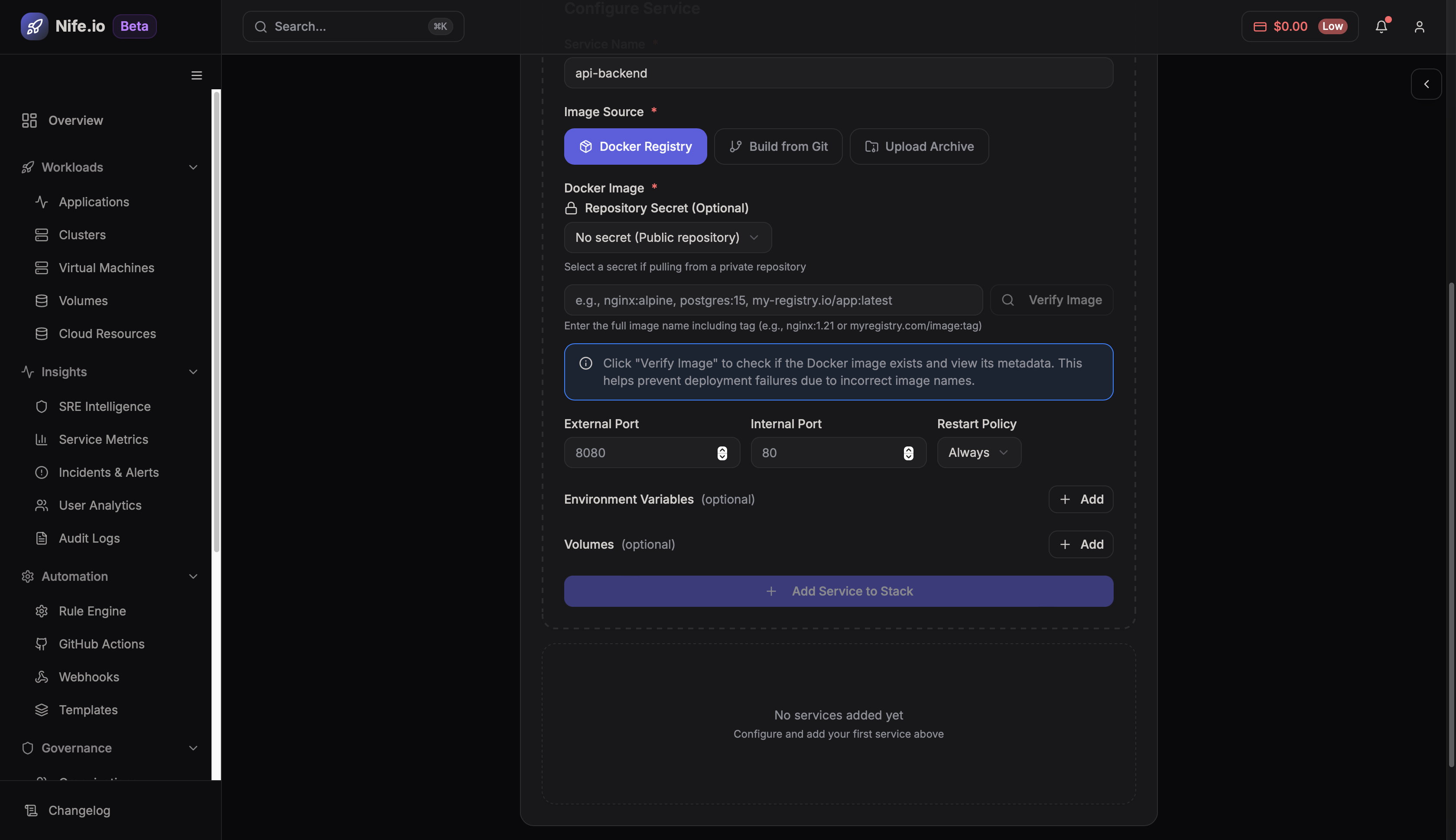Select Upload Archive image source
The width and height of the screenshot is (1456, 840).
[918, 146]
